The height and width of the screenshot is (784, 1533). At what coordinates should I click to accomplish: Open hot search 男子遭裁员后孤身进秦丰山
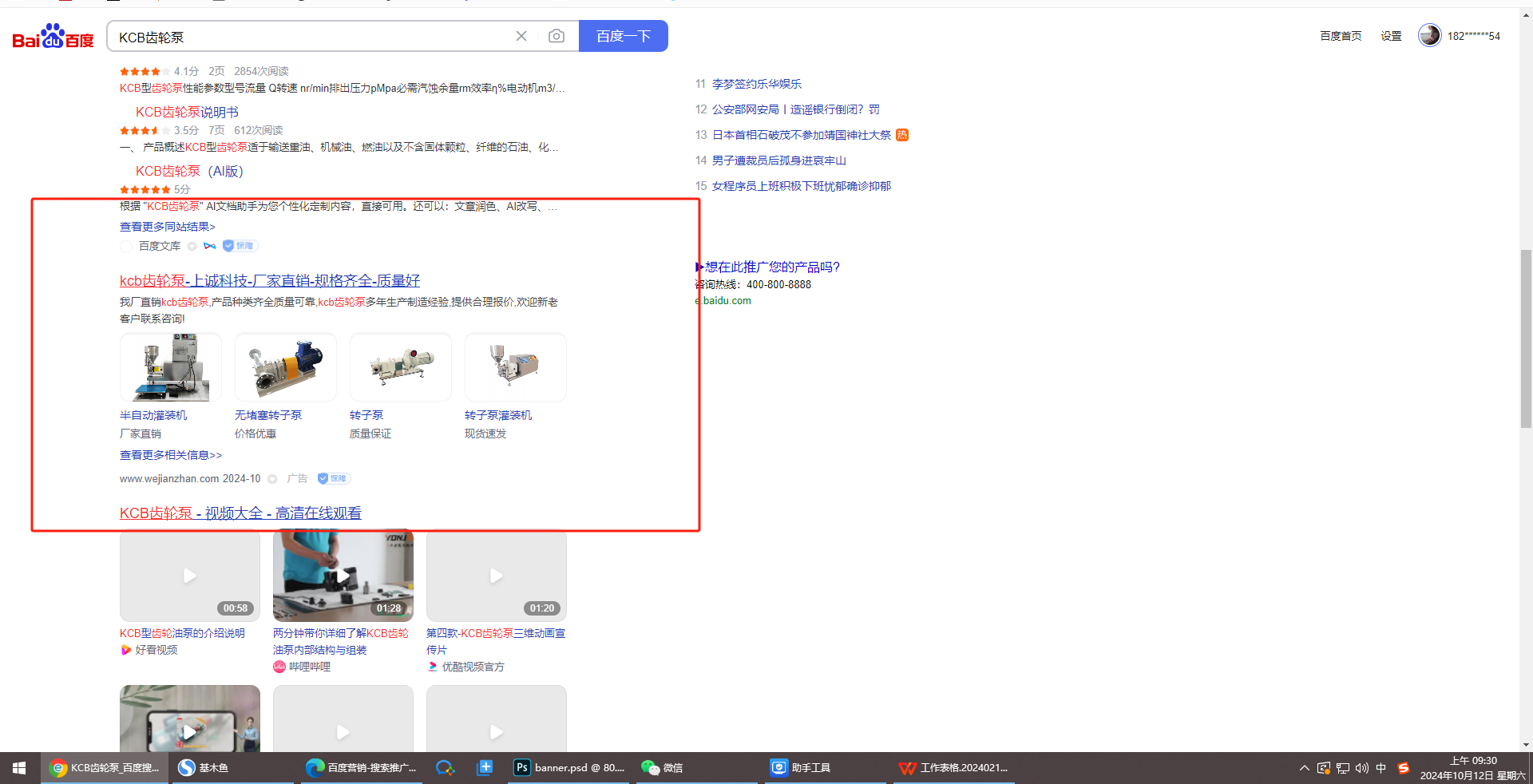(779, 160)
